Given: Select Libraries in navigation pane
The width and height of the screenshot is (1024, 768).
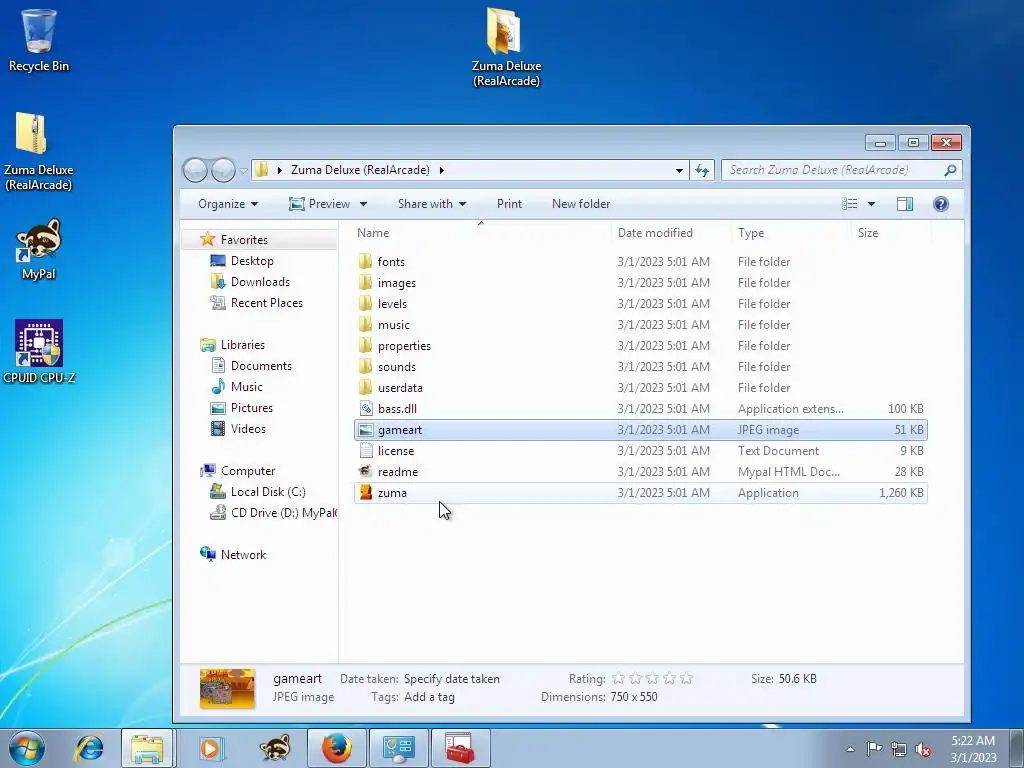Looking at the screenshot, I should coord(242,345).
